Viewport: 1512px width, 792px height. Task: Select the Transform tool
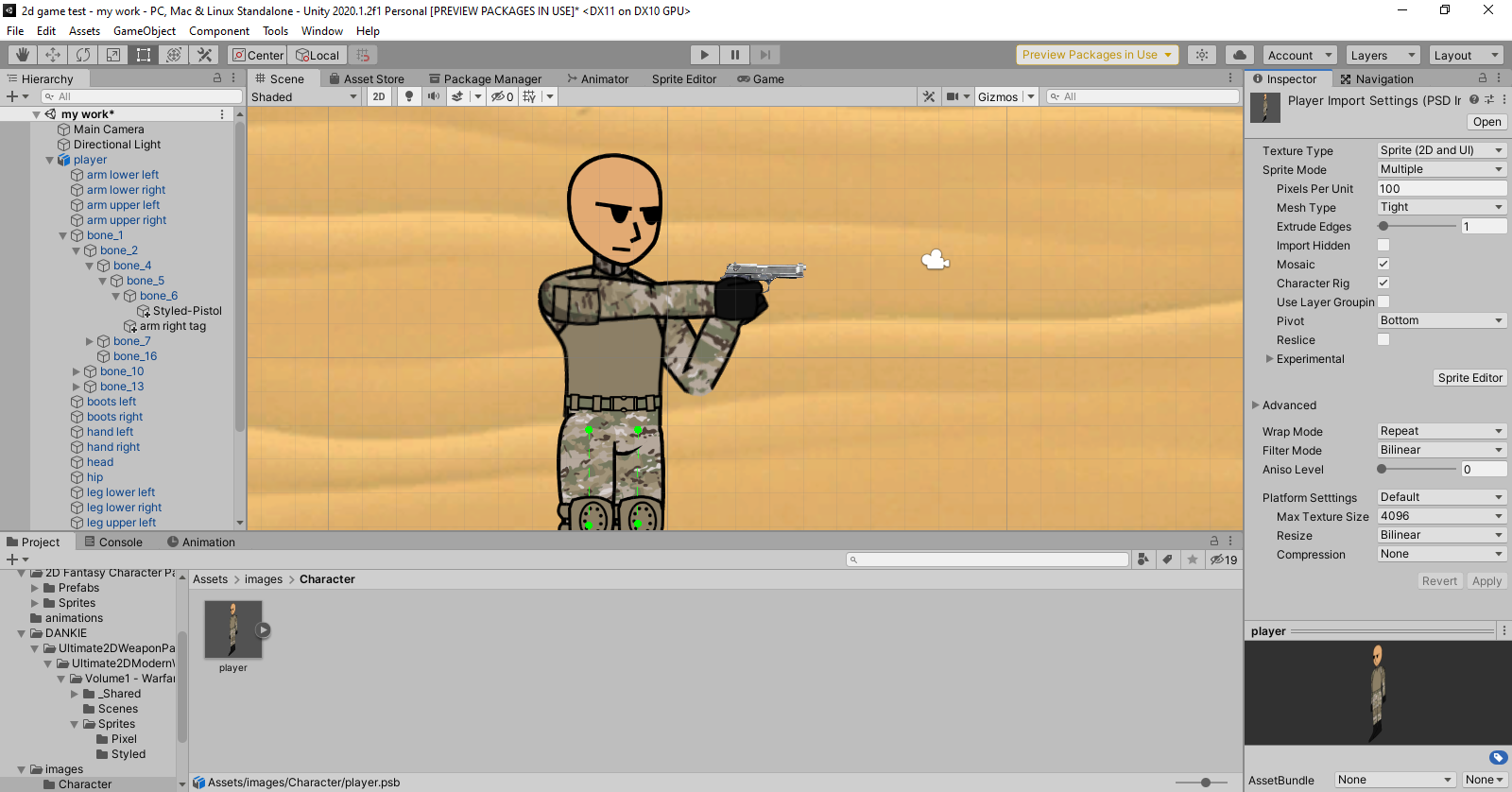(174, 55)
